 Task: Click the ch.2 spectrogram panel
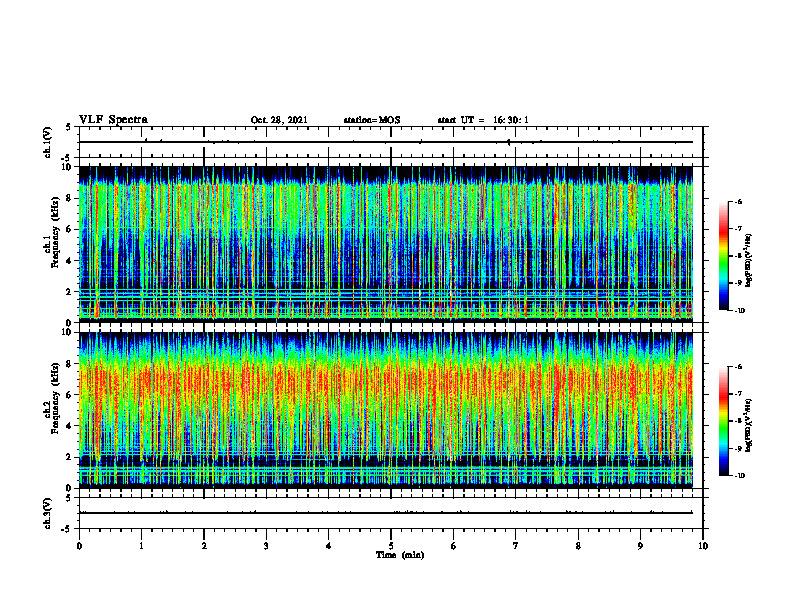coord(386,410)
